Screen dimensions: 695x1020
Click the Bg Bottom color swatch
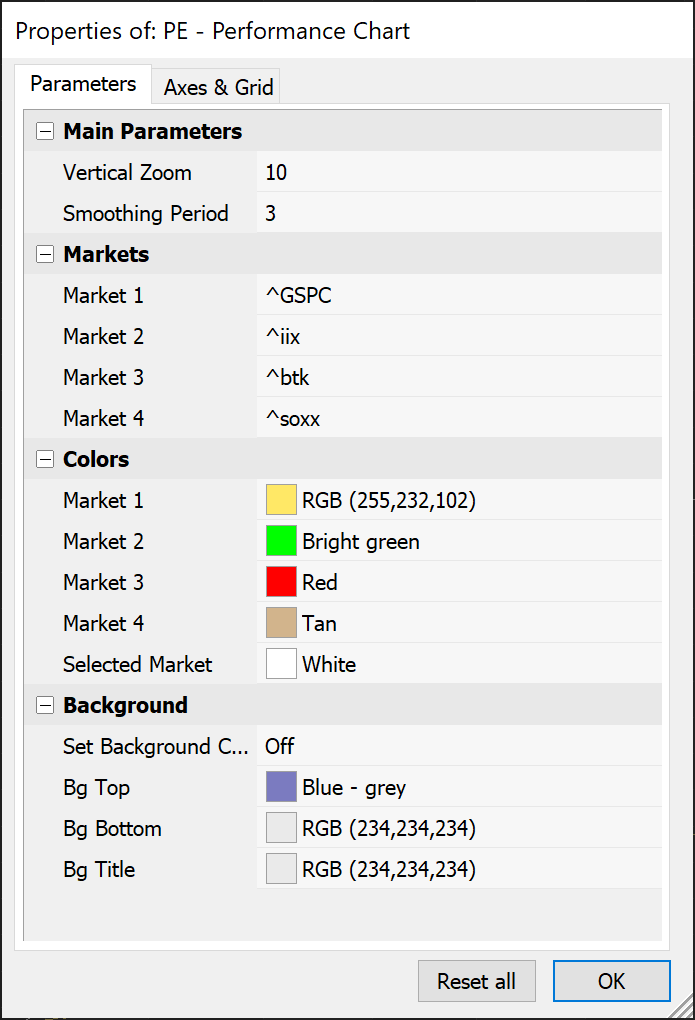(x=281, y=828)
